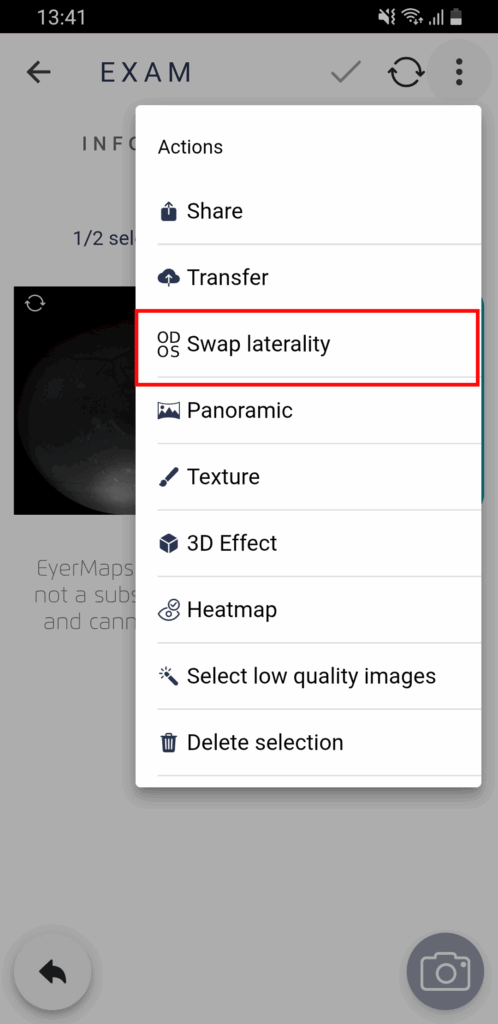
Task: Tap the round camera capture button
Action: pyautogui.click(x=445, y=971)
